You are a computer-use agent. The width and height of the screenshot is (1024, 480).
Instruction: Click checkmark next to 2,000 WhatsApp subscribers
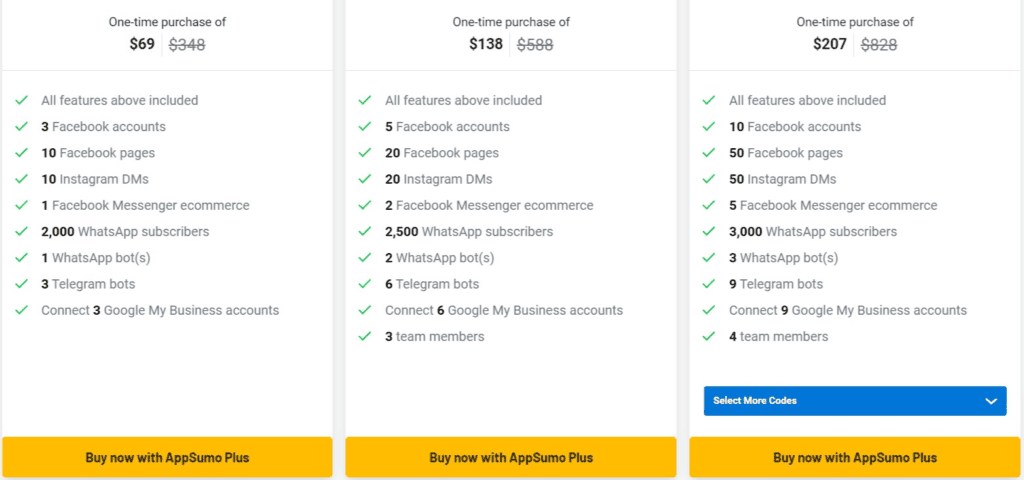point(21,232)
